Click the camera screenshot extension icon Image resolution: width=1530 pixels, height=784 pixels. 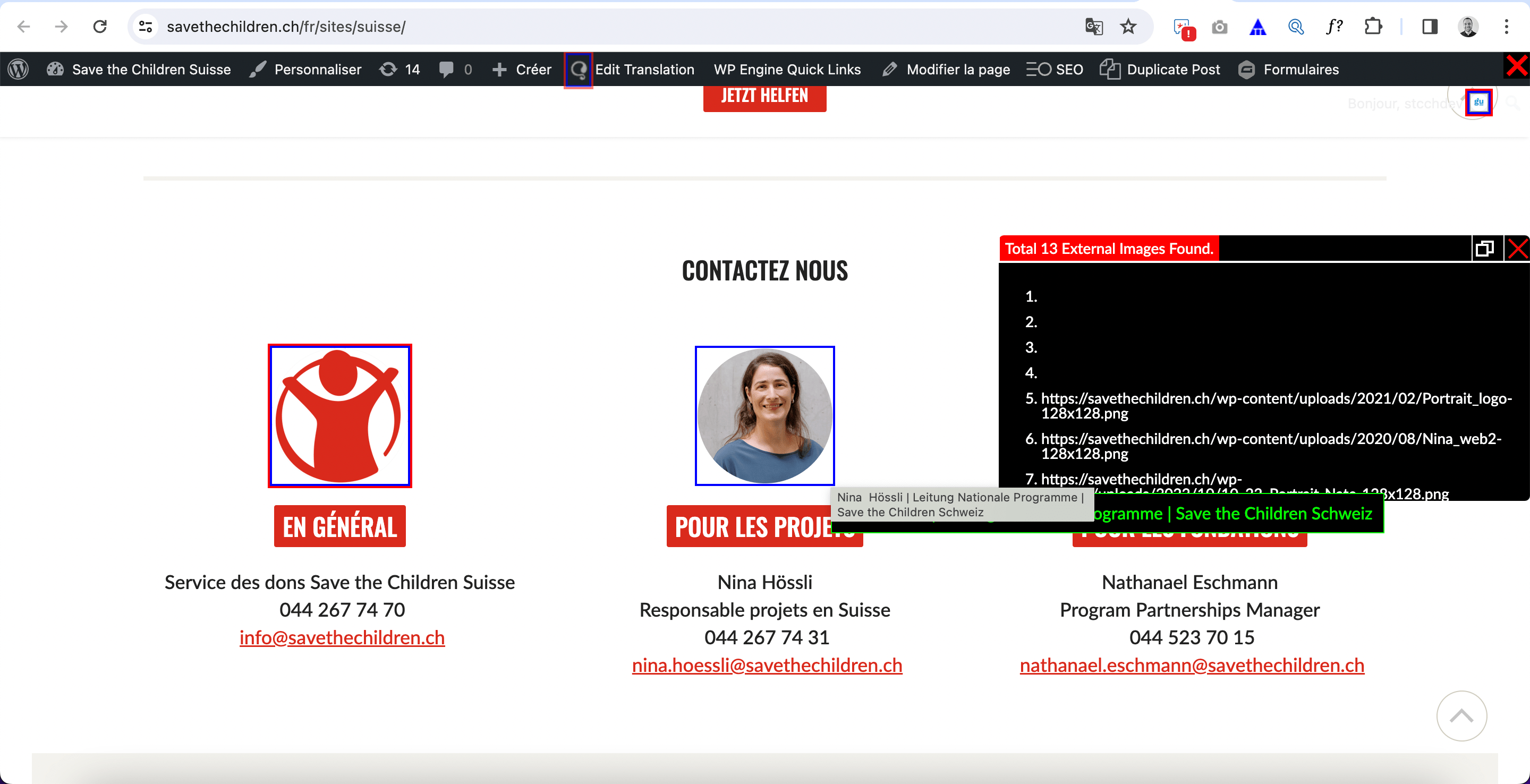1219,27
